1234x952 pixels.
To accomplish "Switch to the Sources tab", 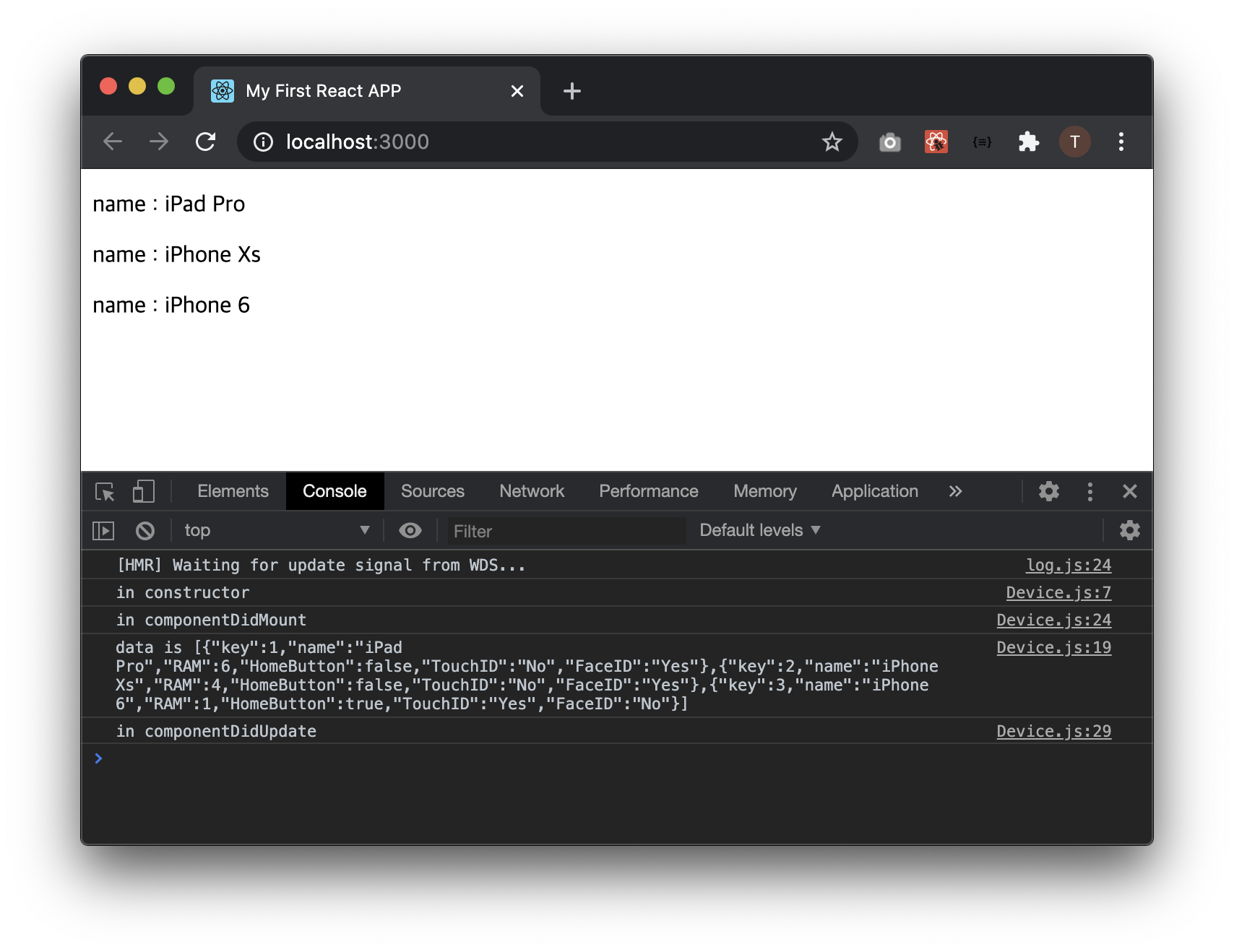I will click(x=433, y=491).
